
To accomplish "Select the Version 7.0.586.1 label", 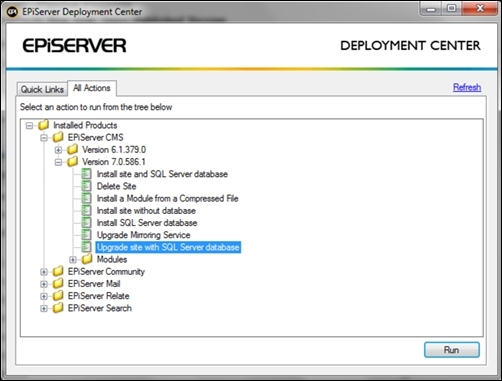I will pyautogui.click(x=114, y=162).
